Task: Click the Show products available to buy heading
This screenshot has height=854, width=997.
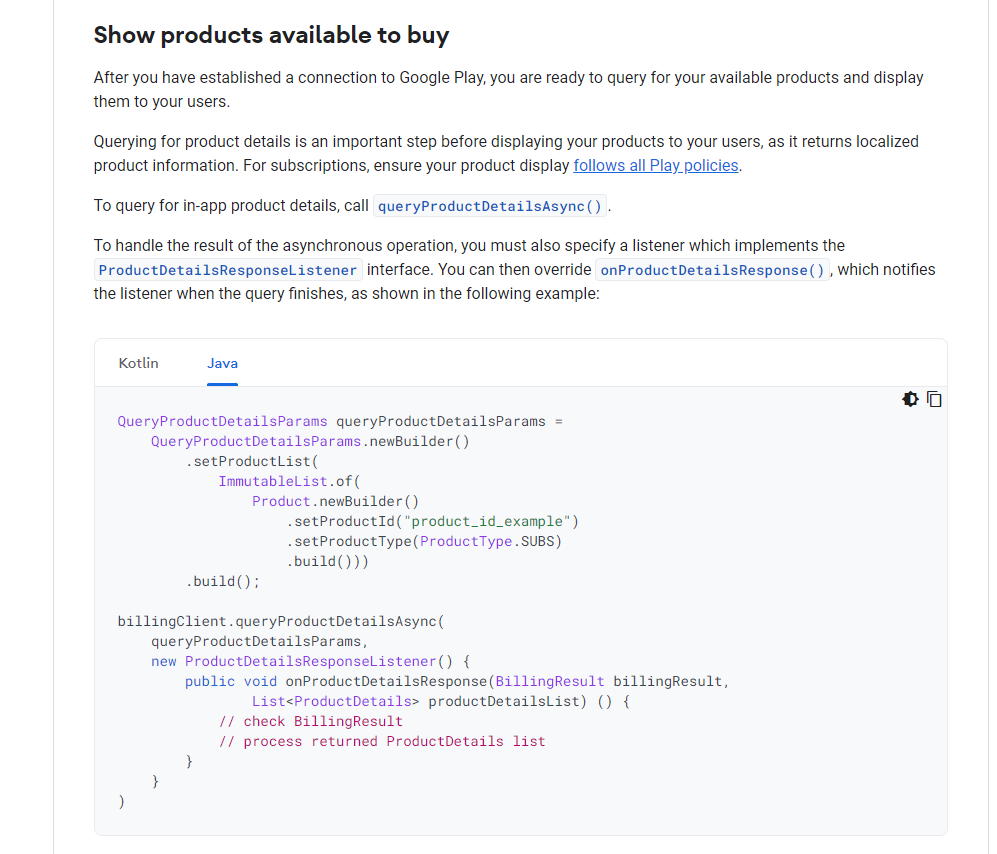Action: [x=271, y=35]
